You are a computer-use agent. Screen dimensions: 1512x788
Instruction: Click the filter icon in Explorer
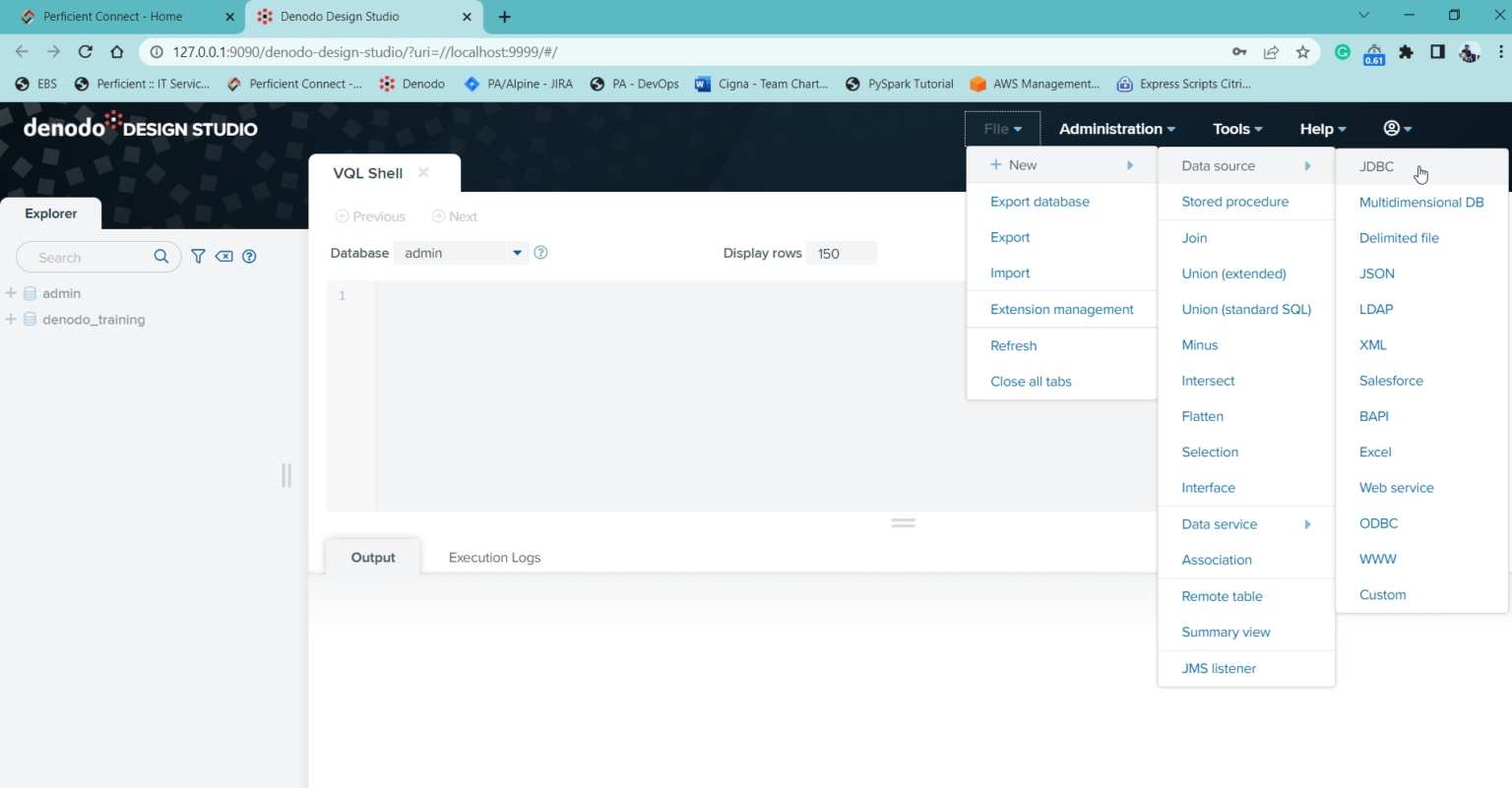tap(198, 257)
